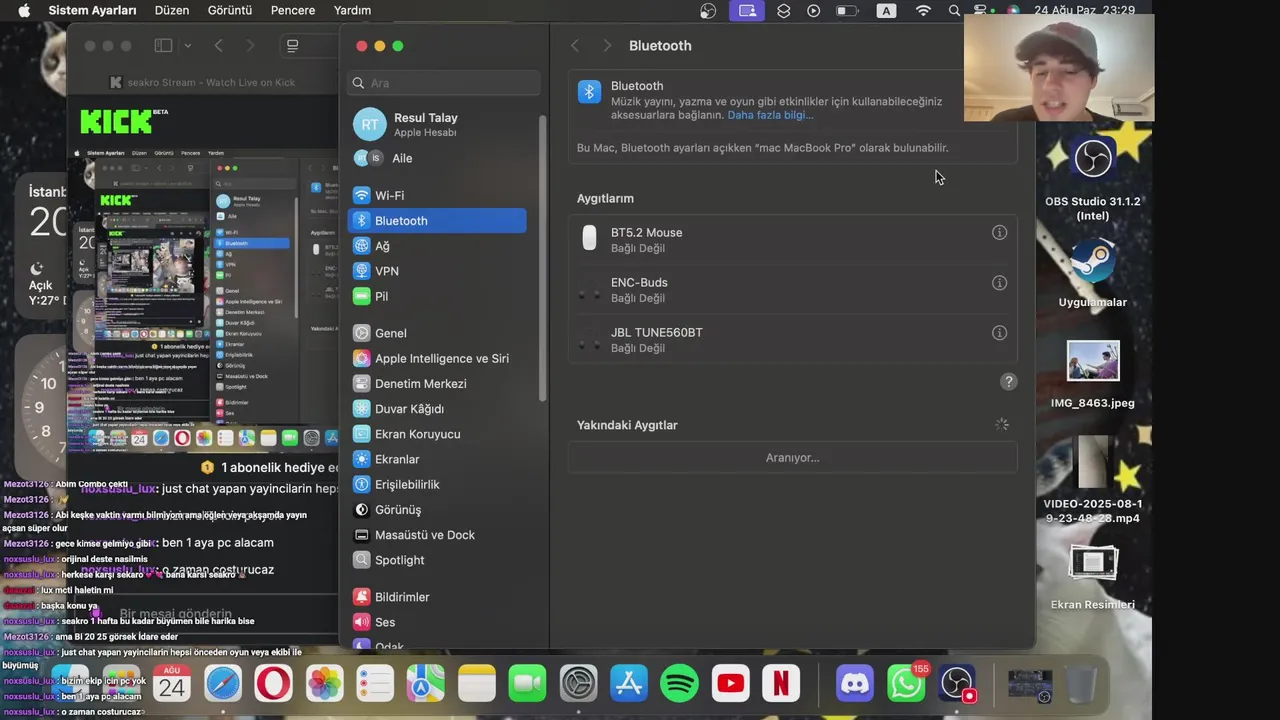
Task: Click Wi-Fi icon in menu bar
Action: tap(923, 10)
